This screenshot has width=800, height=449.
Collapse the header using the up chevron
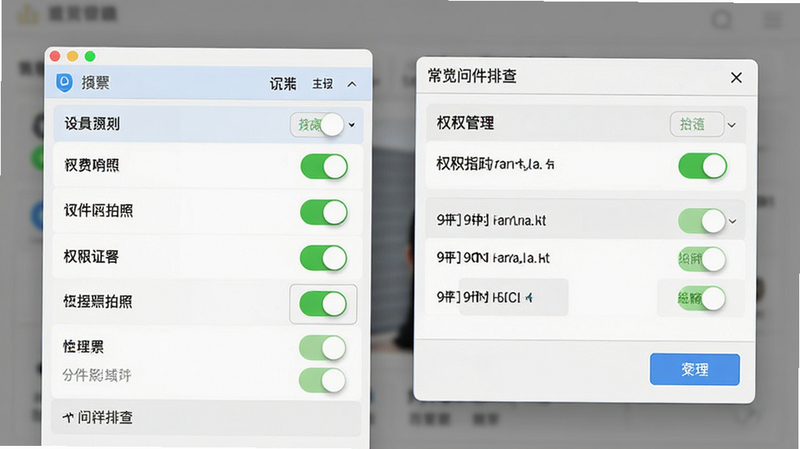coord(352,84)
